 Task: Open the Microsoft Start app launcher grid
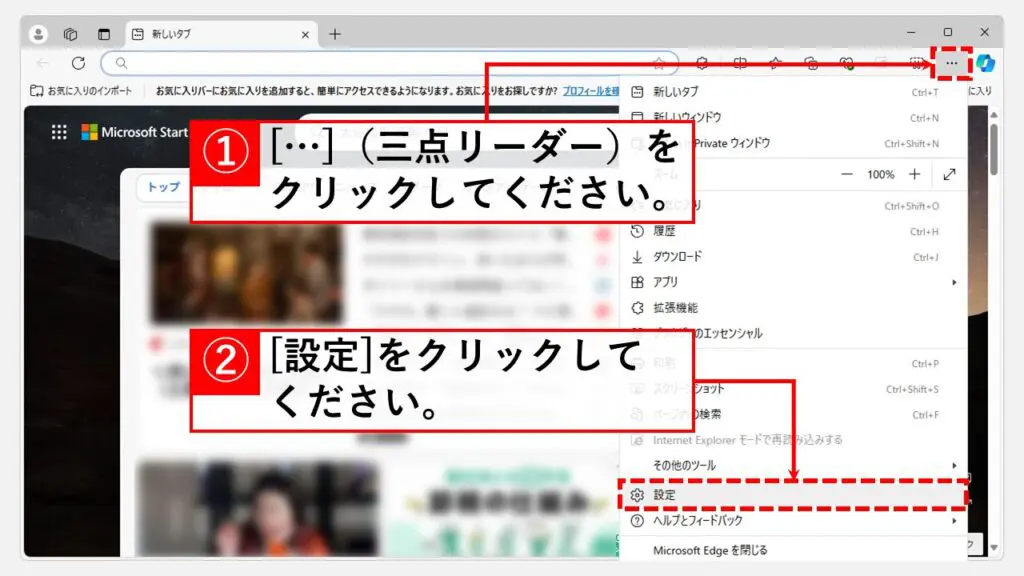(59, 132)
